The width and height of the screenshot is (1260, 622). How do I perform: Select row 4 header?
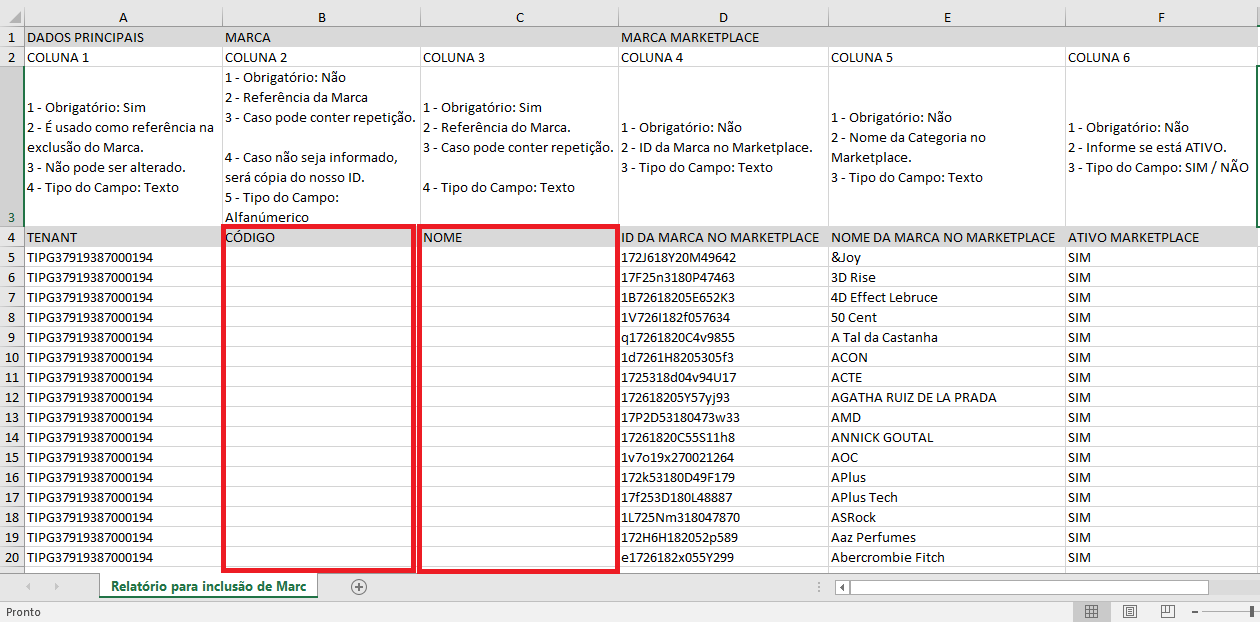point(11,238)
